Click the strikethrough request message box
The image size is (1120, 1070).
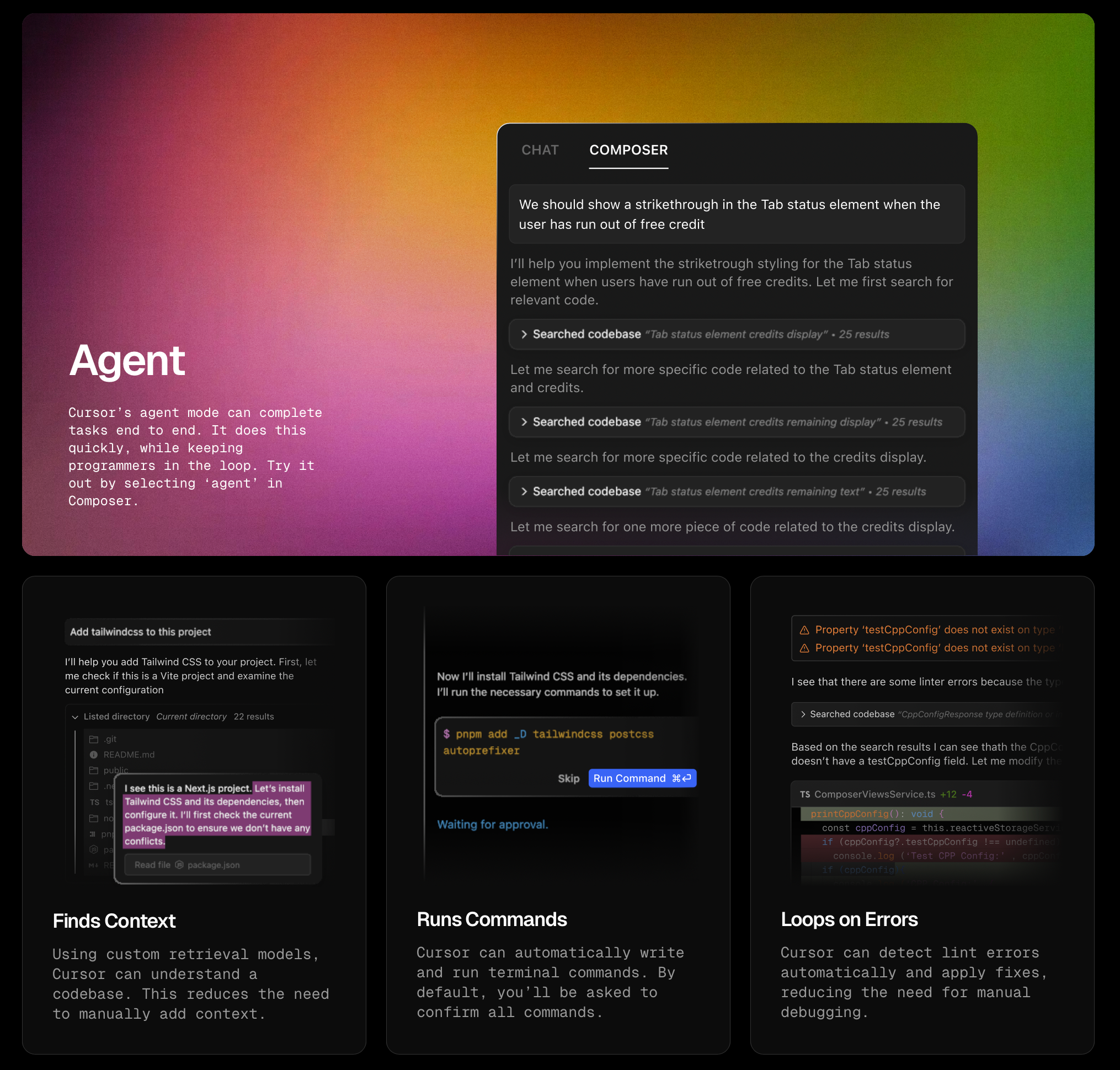point(737,214)
